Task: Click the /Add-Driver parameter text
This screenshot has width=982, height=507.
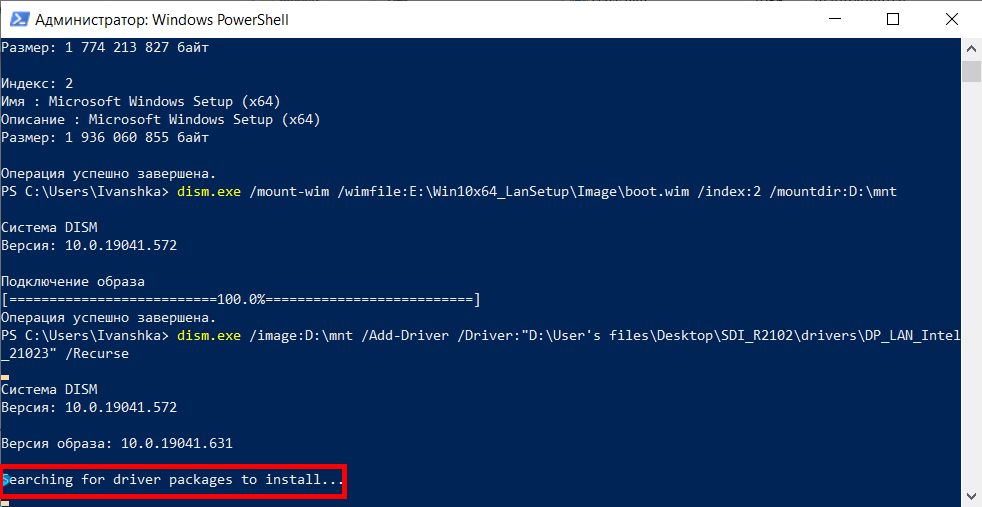Action: 408,335
